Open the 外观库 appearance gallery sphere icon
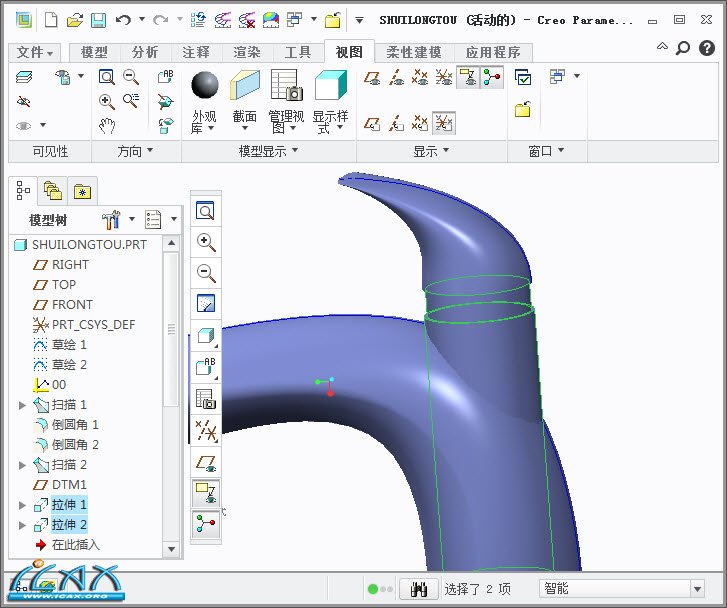The image size is (727, 608). coord(204,86)
